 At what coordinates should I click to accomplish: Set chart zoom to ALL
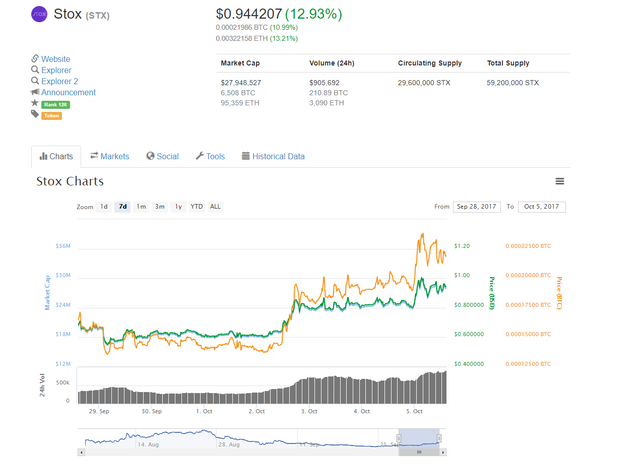215,206
